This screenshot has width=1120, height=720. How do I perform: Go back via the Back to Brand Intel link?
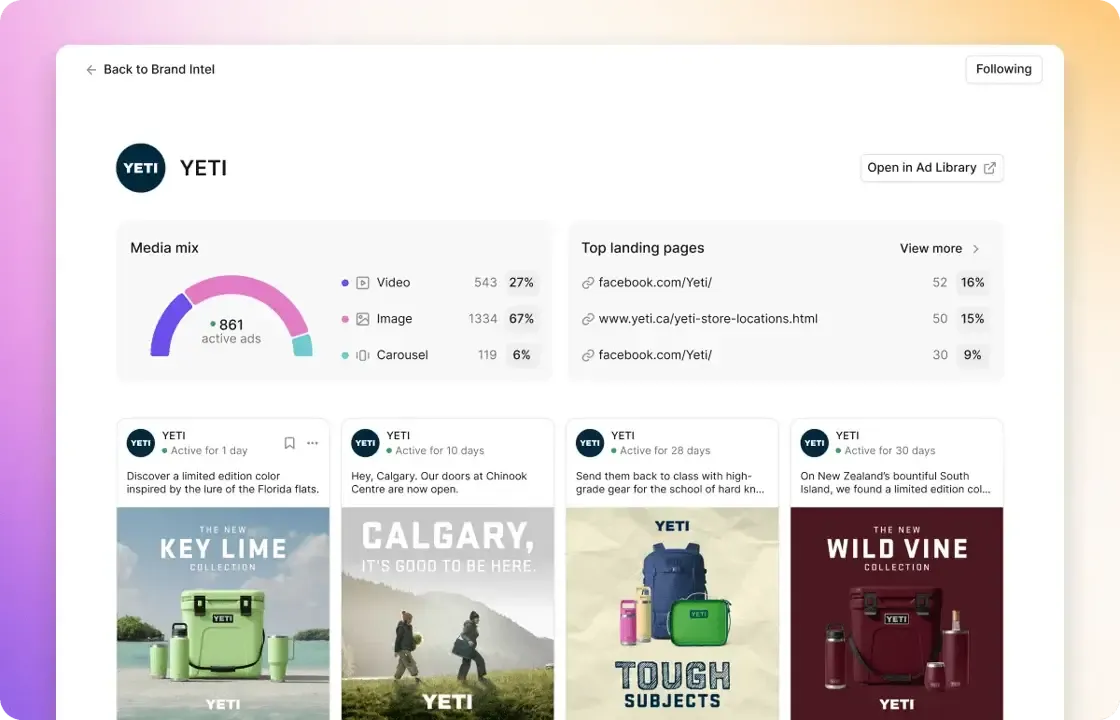[x=150, y=69]
